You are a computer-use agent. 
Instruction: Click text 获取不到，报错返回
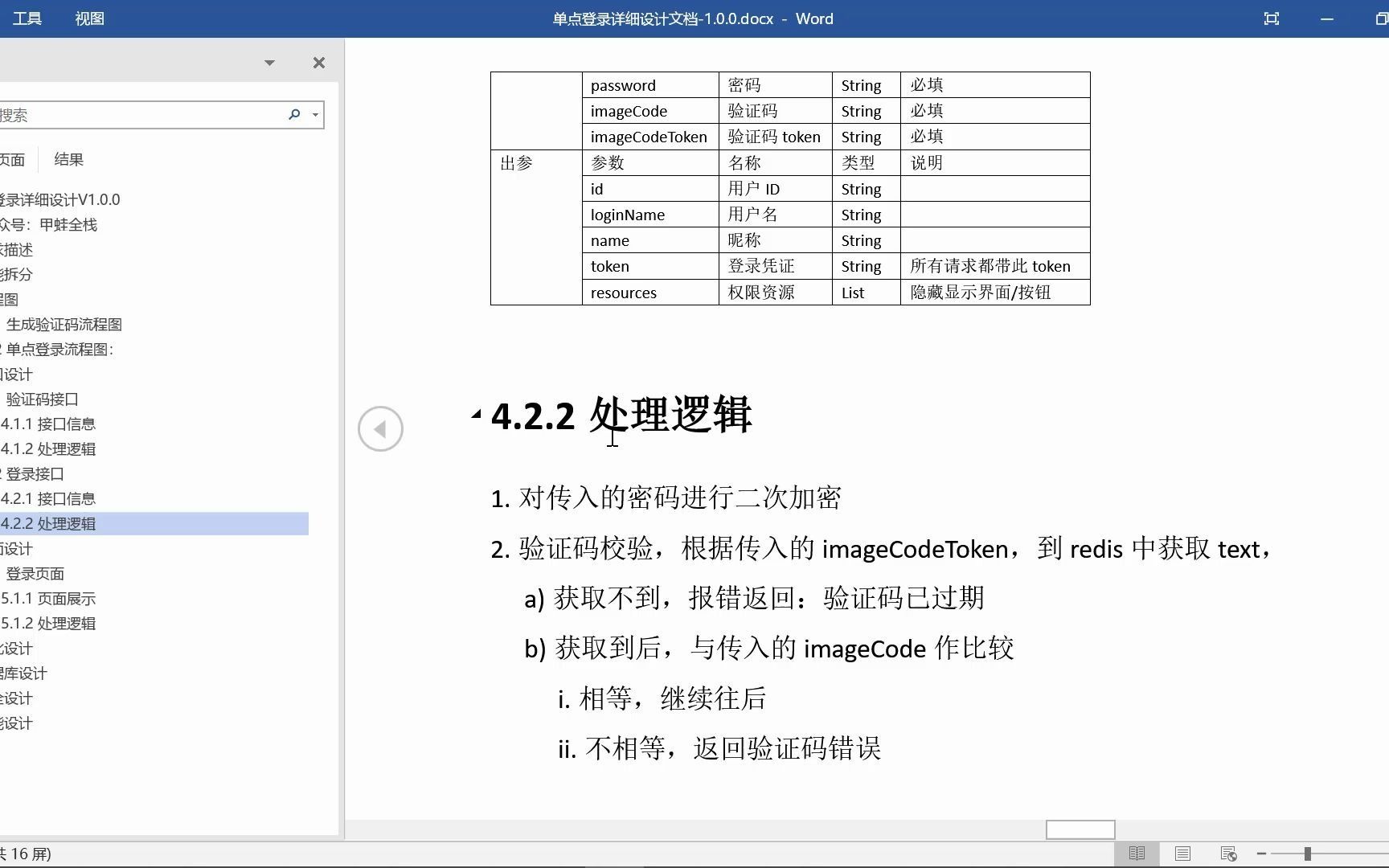(x=681, y=598)
